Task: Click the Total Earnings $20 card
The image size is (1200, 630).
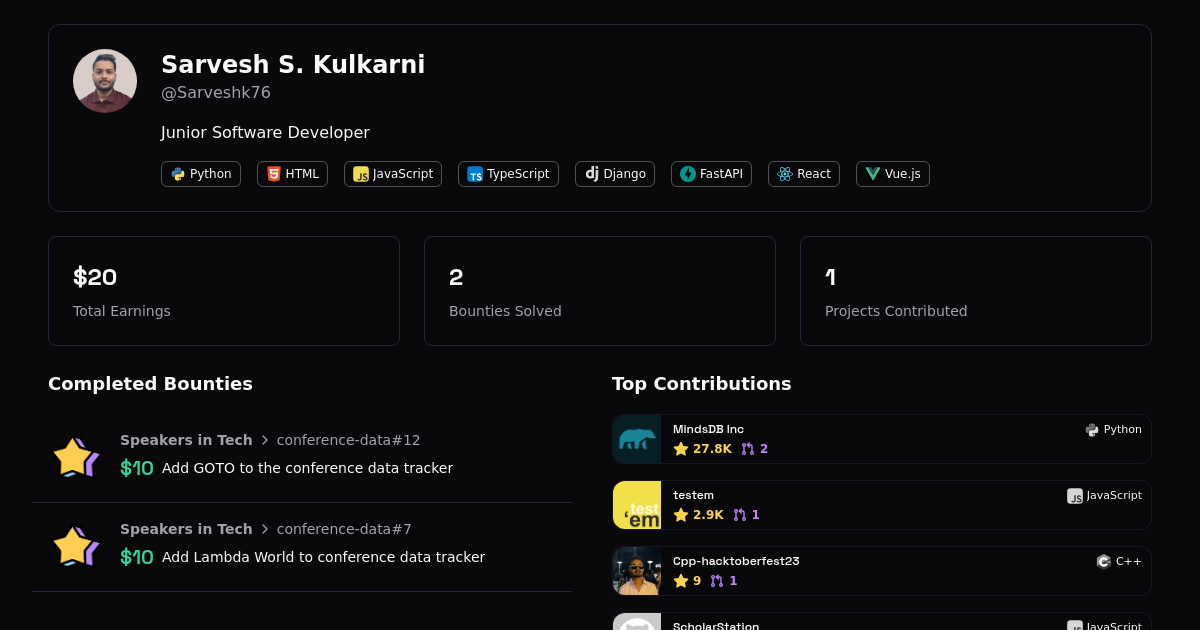Action: click(x=224, y=291)
